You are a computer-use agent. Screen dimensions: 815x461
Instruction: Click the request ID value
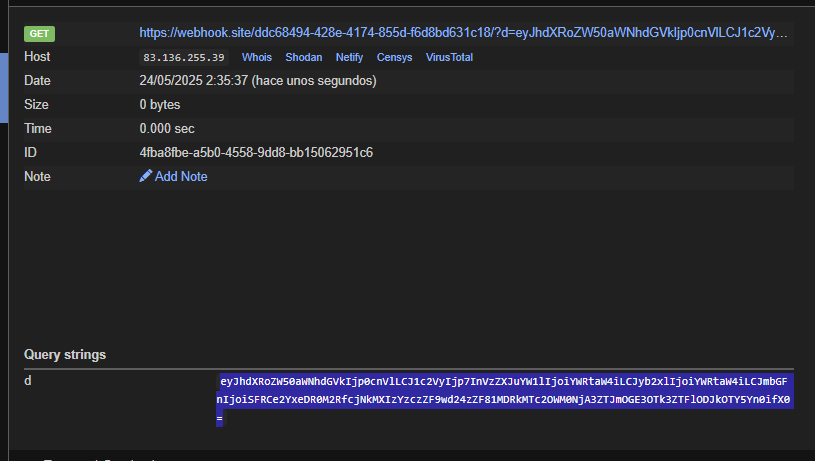(x=256, y=152)
